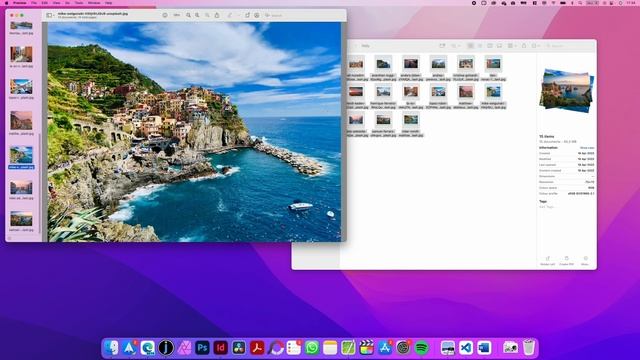Open the Preview application menu
Image resolution: width=640 pixels, height=360 pixels.
[20, 3]
